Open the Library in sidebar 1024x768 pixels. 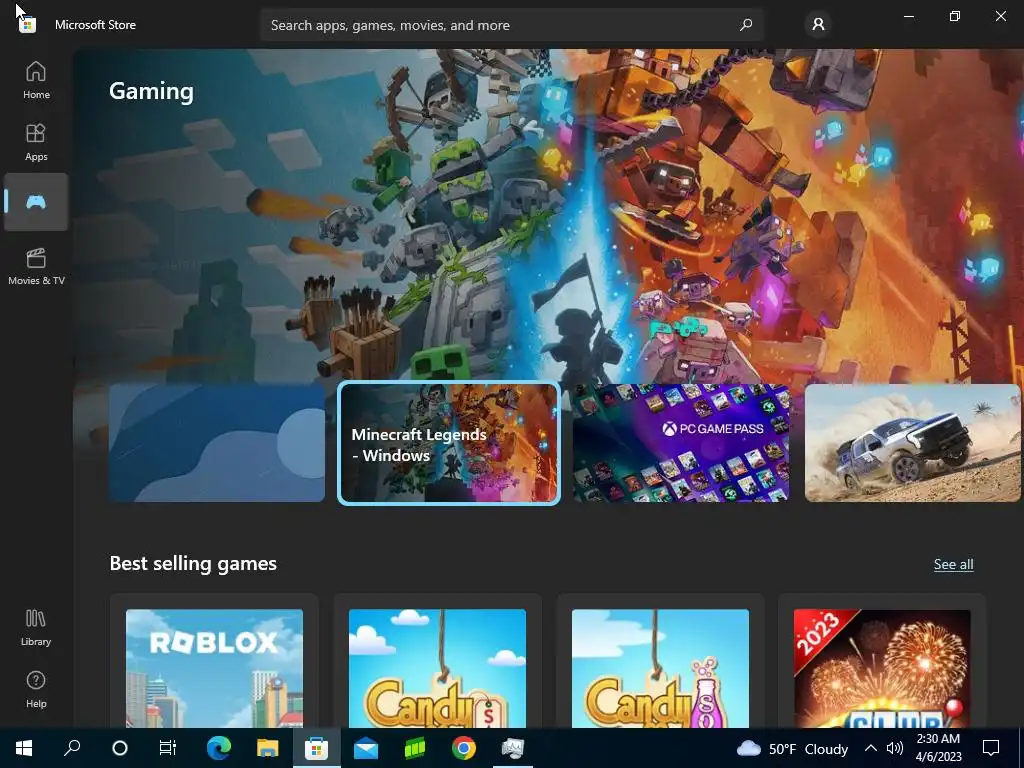[x=36, y=628]
